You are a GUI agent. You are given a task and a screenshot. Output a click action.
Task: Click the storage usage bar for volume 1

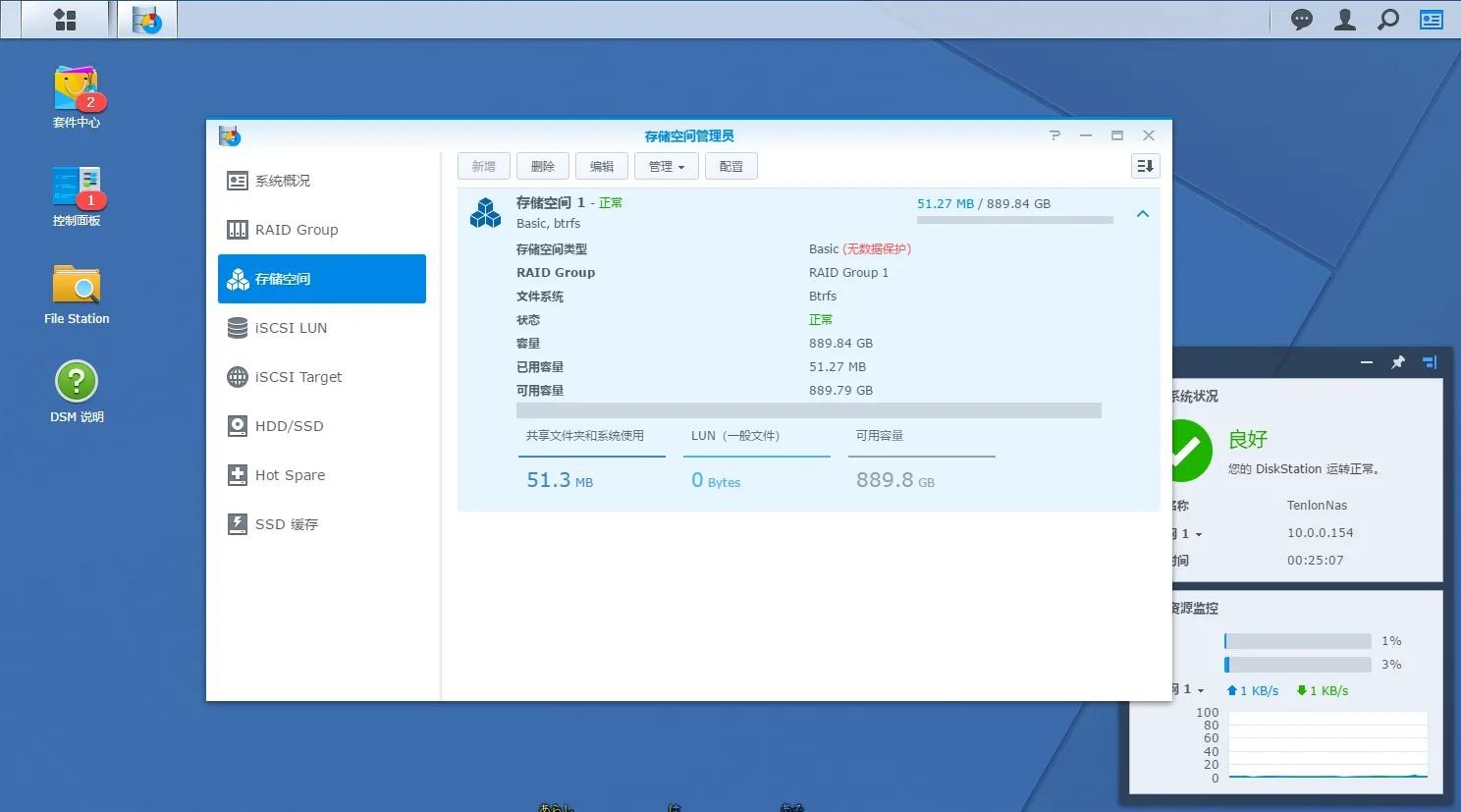(1014, 220)
